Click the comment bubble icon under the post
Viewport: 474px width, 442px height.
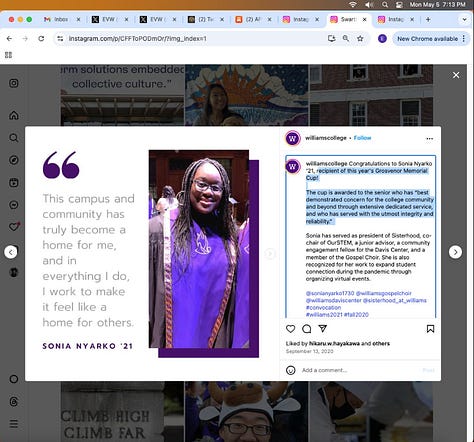[307, 329]
